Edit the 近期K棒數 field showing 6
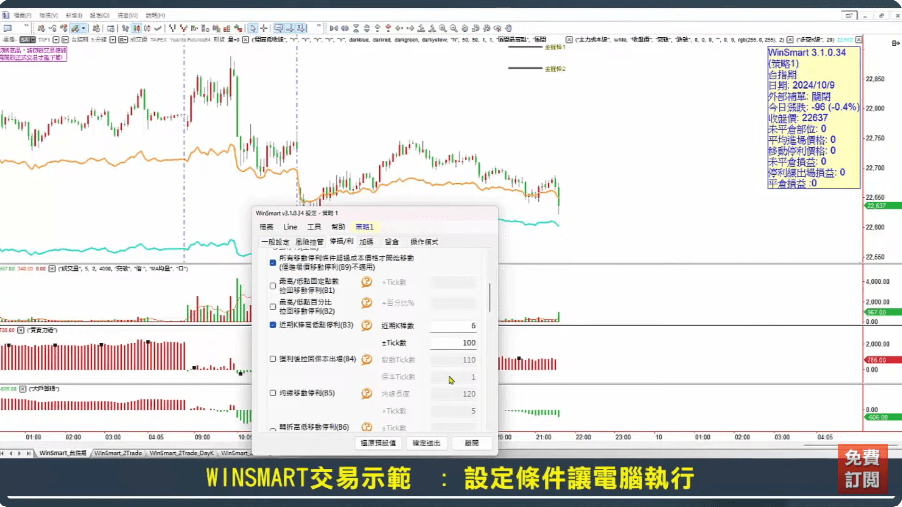 tap(453, 326)
